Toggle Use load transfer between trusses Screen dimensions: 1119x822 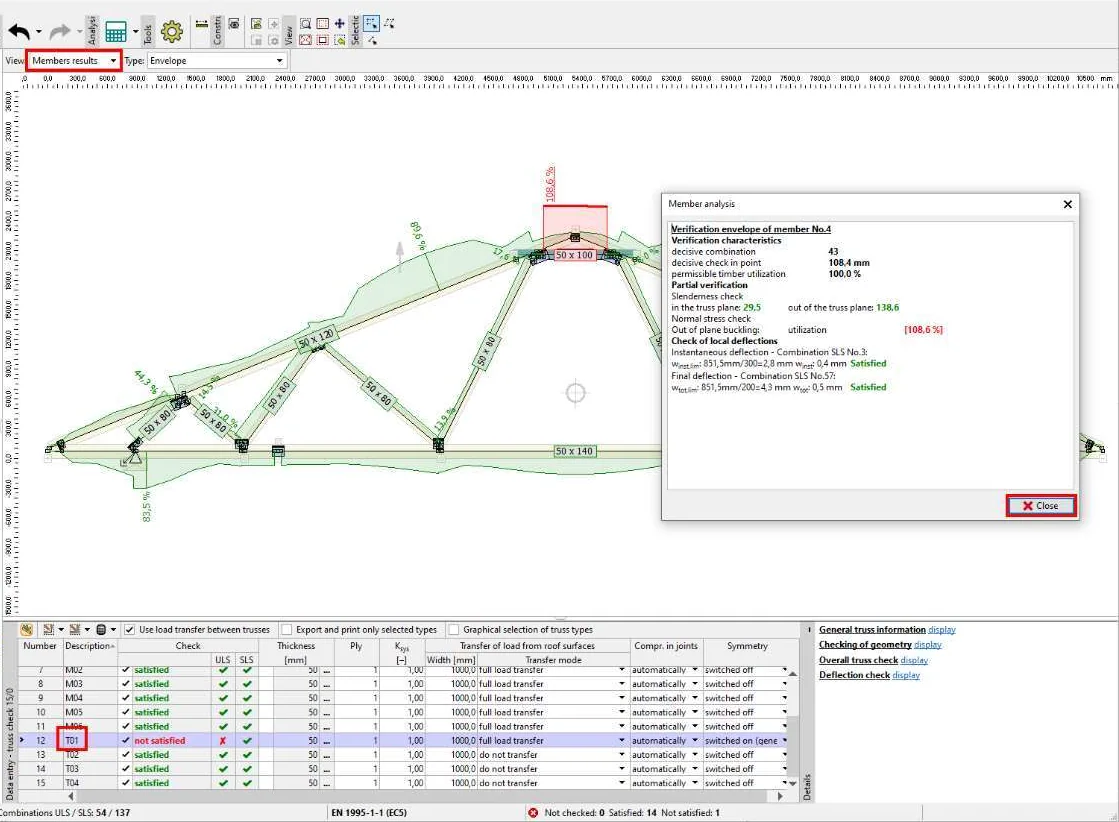(129, 629)
